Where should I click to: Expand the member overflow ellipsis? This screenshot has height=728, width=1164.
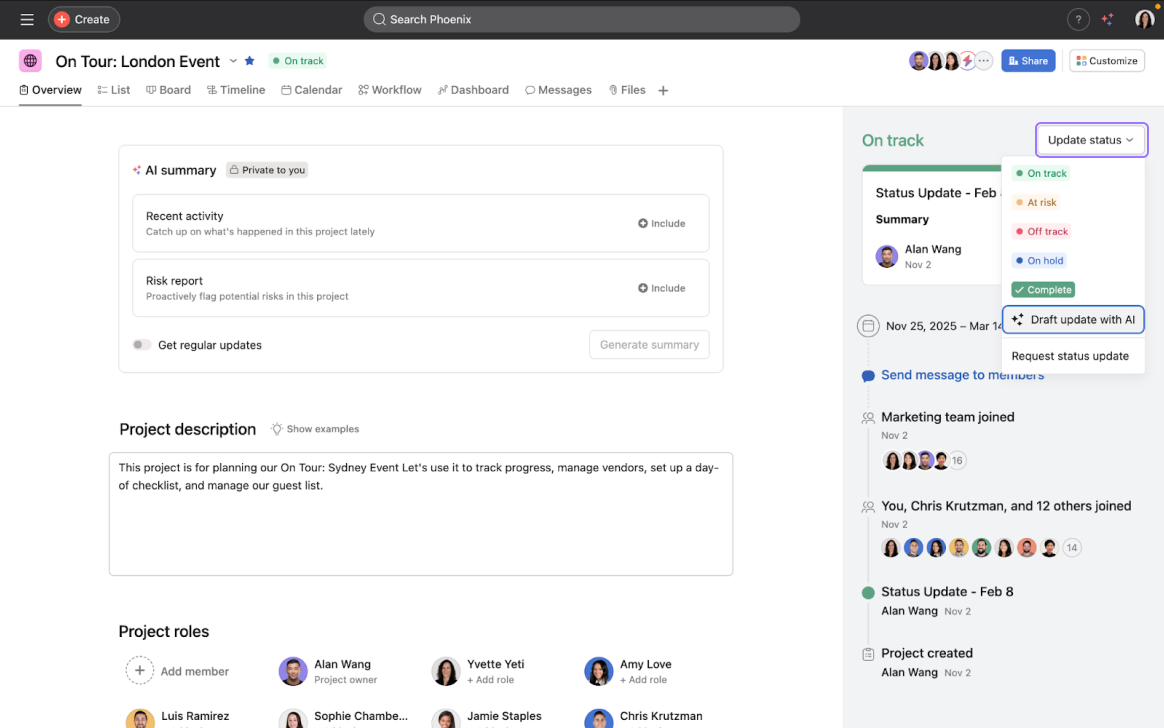(984, 61)
